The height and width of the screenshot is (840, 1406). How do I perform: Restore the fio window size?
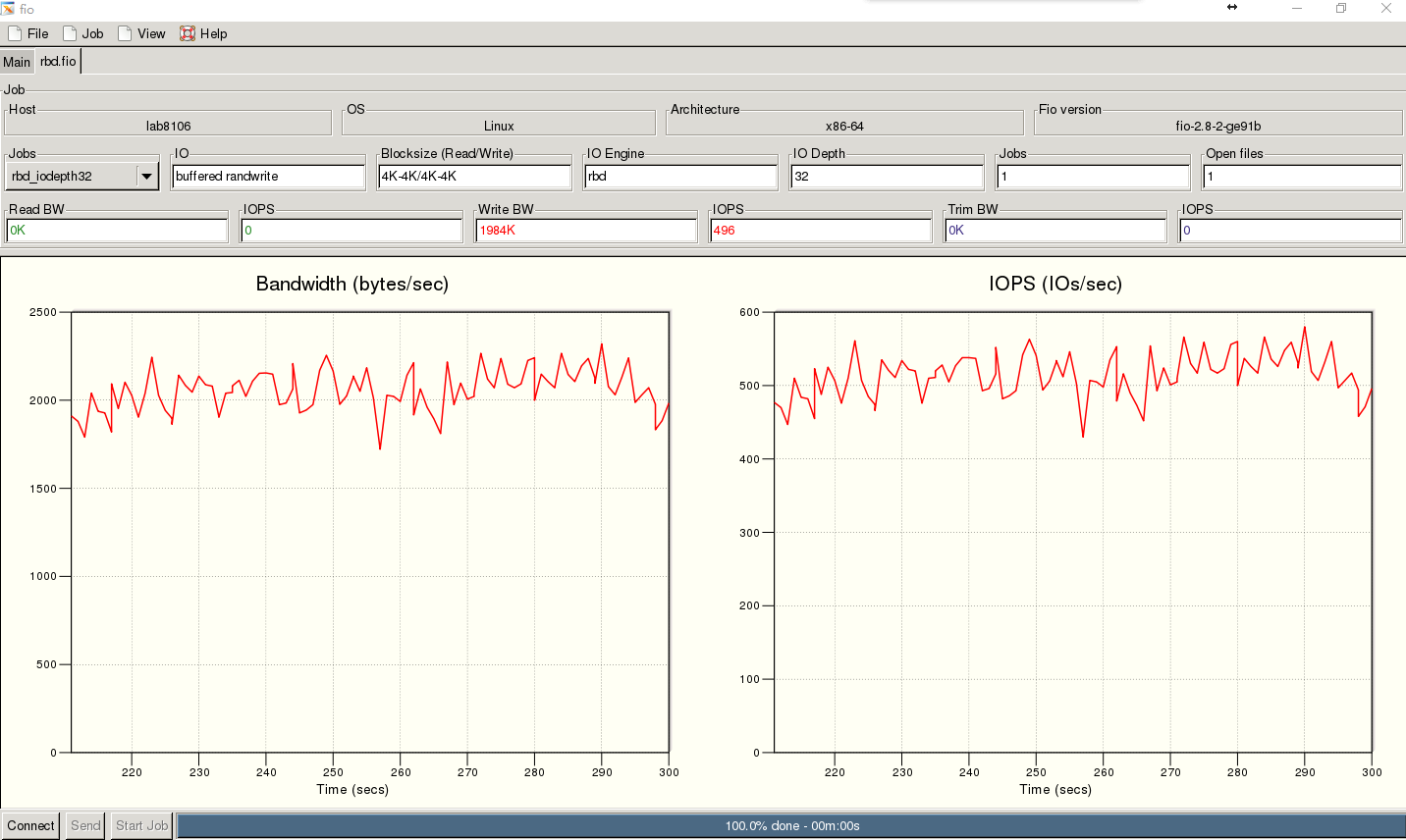(x=1341, y=8)
